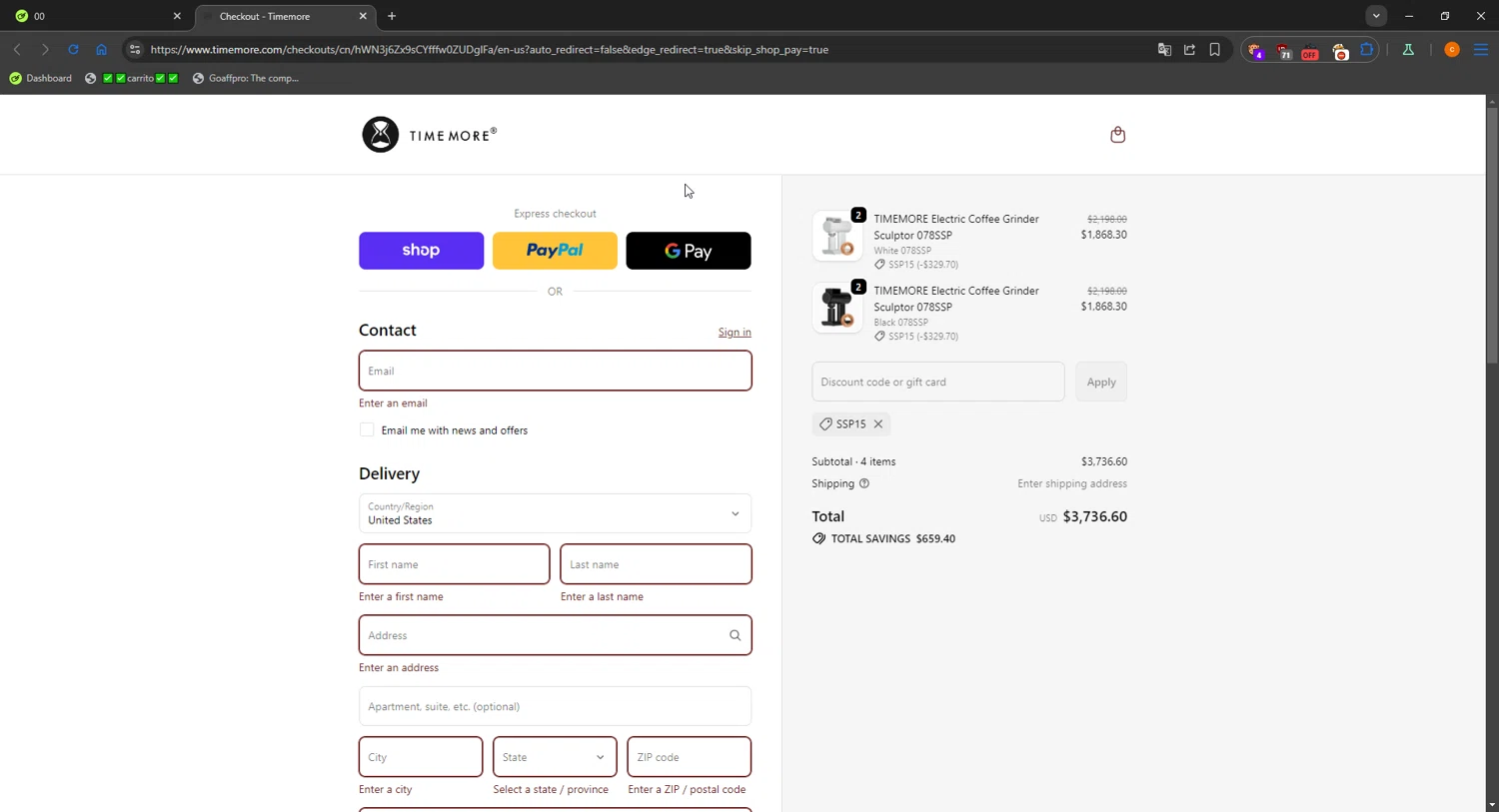Viewport: 1499px width, 812px height.
Task: Open the Dashboard bookmark
Action: click(x=41, y=78)
